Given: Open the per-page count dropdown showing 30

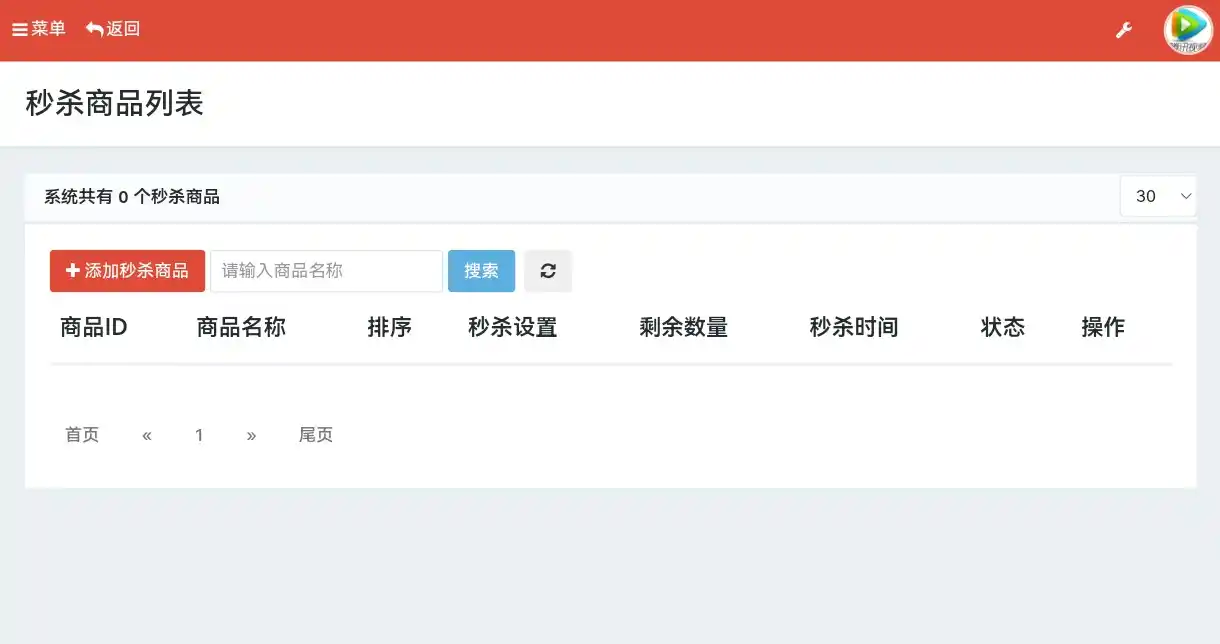Looking at the screenshot, I should coord(1158,196).
